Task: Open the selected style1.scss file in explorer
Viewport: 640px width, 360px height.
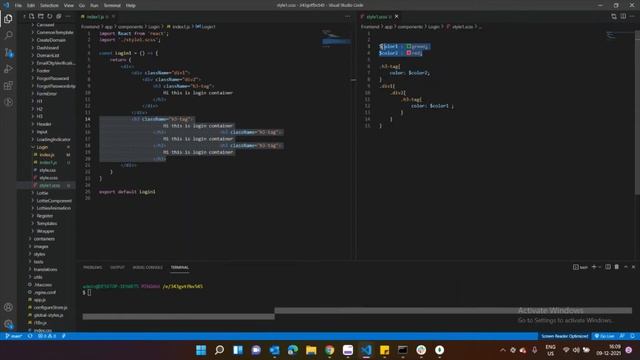Action: (x=49, y=185)
